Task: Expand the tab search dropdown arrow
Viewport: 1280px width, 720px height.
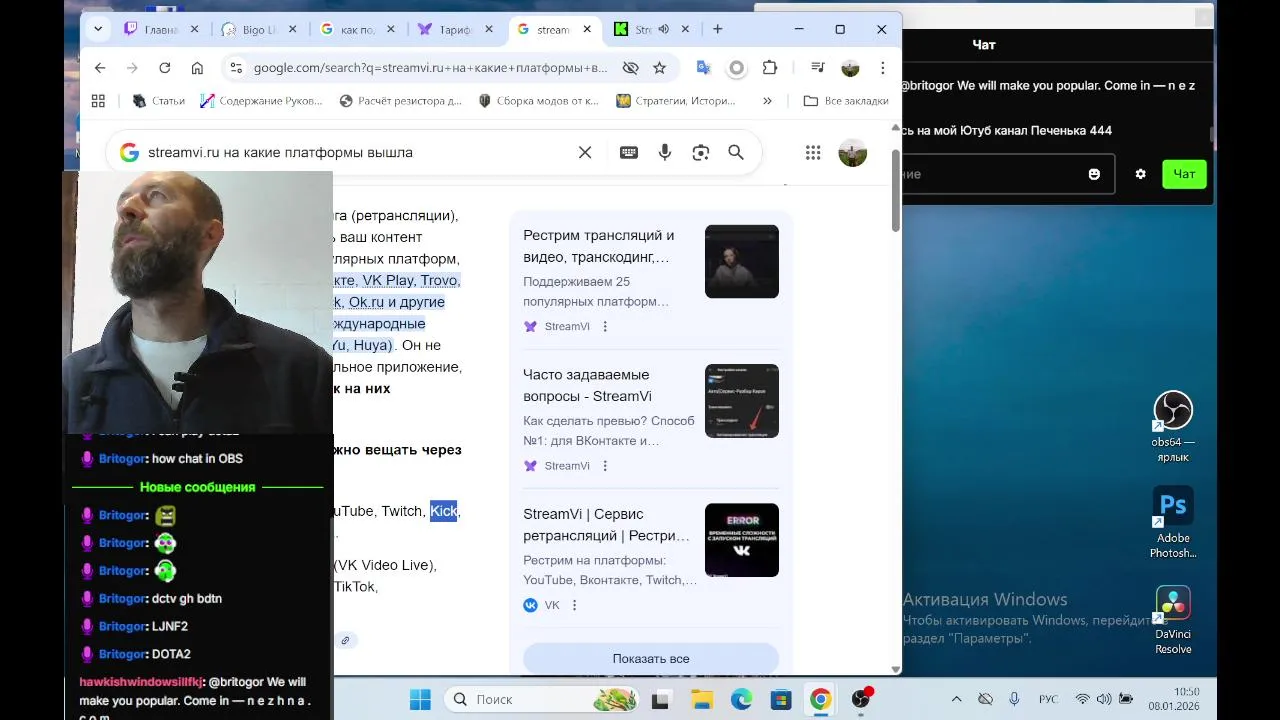Action: 98,29
